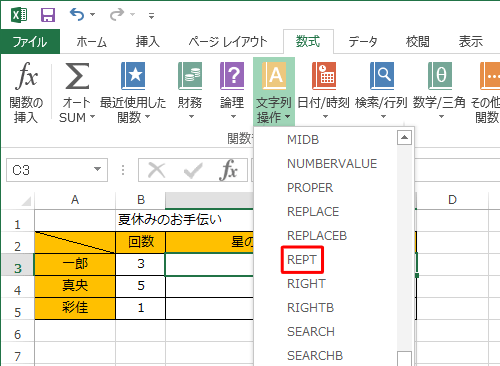Image resolution: width=500 pixels, height=366 pixels.
Task: Click the diagonal-line cell A2
Action: pyautogui.click(x=75, y=242)
